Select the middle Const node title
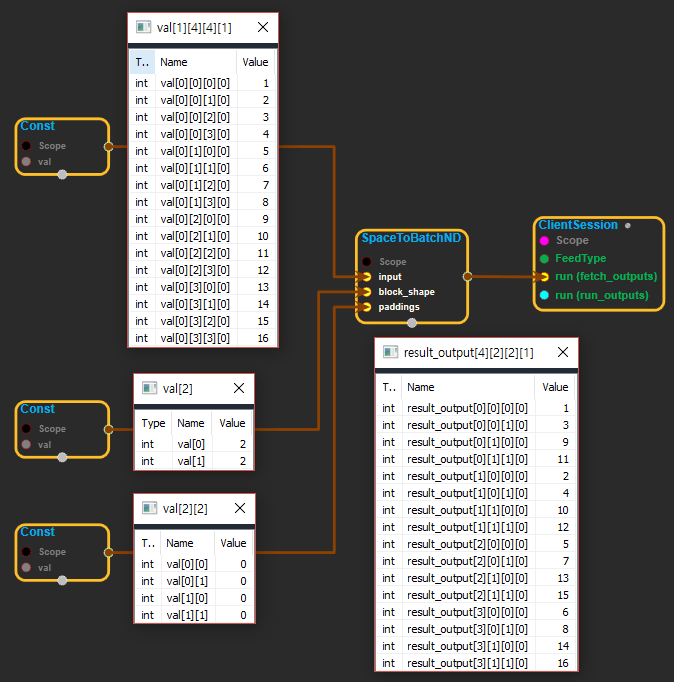This screenshot has width=674, height=682. 38,409
